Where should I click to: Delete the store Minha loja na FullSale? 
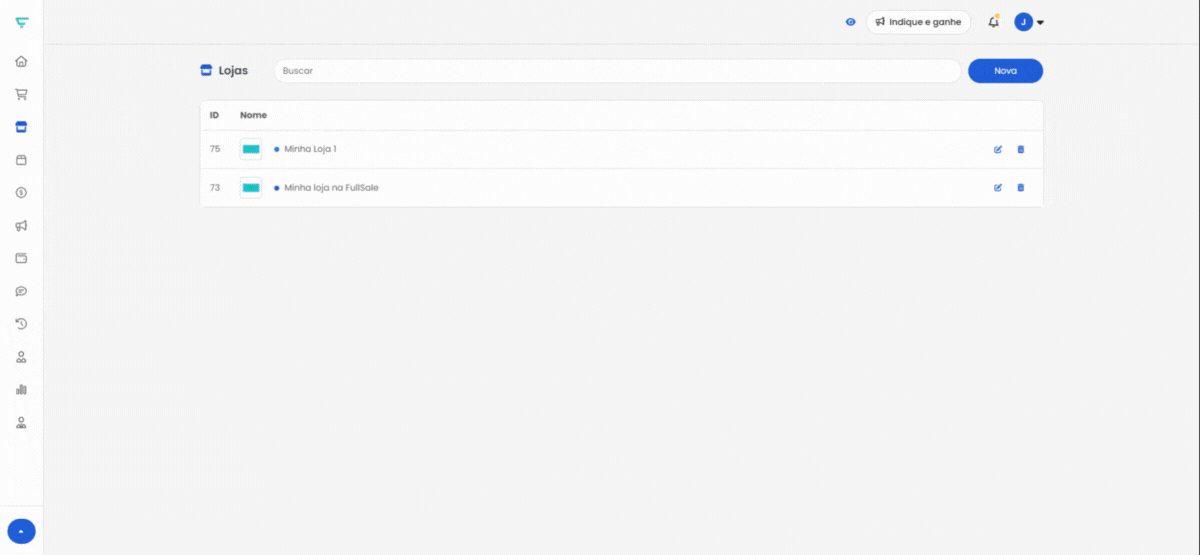1021,187
